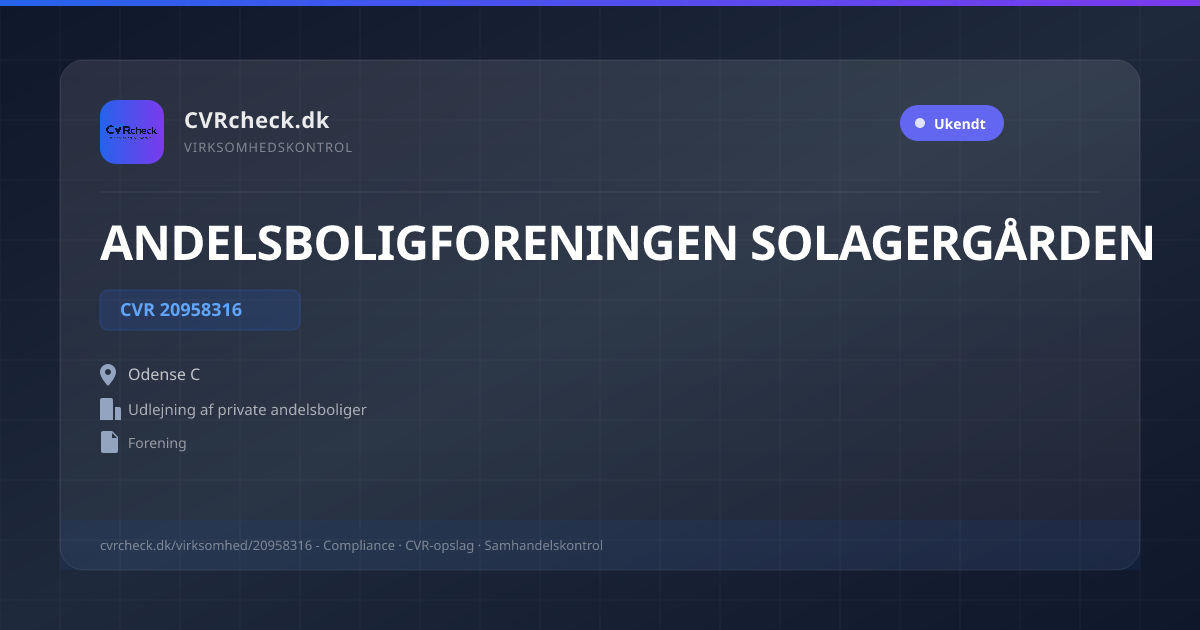Click the document icon beside Forening
Screen dimensions: 1200x630
pos(109,442)
